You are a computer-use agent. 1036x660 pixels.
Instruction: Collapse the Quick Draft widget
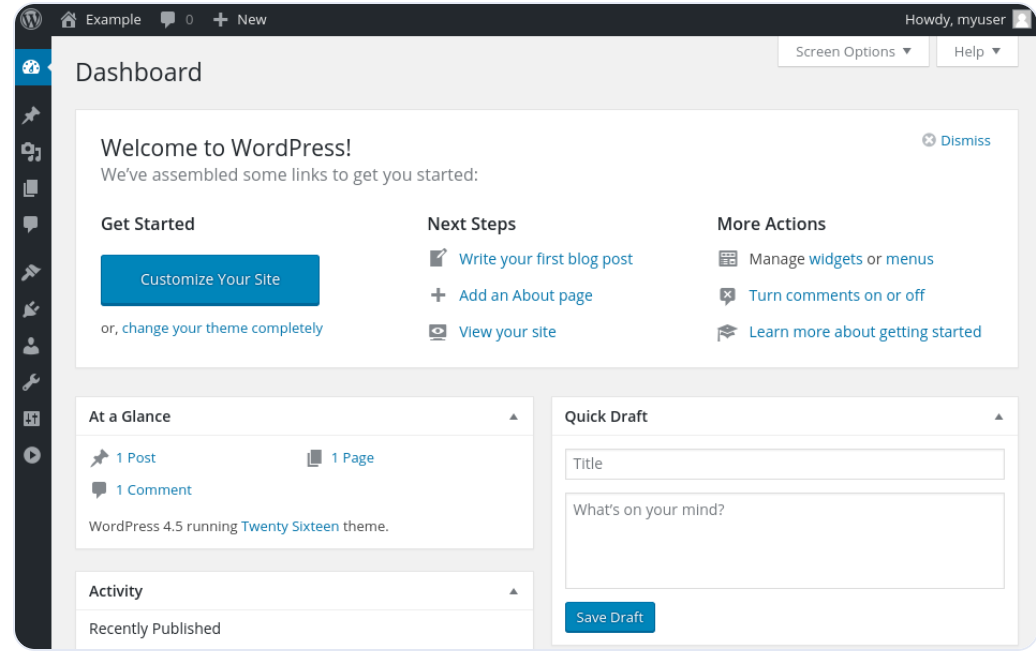[998, 417]
